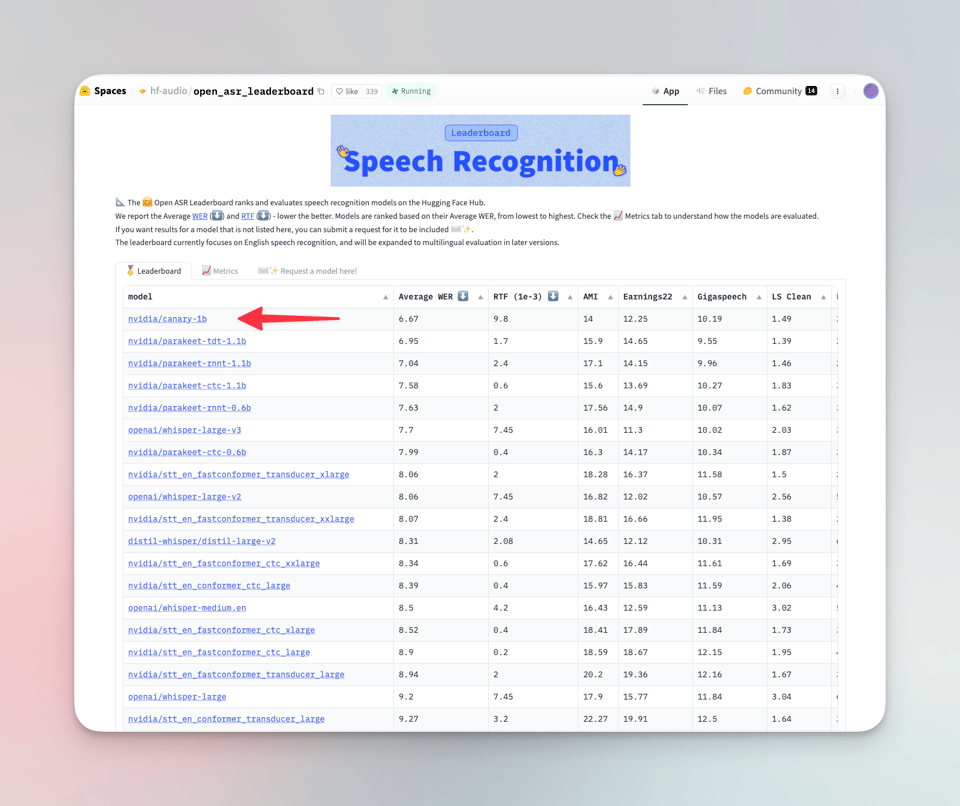The width and height of the screenshot is (960, 806).
Task: Open openai/whisper-large-v3 model link
Action: click(x=184, y=430)
